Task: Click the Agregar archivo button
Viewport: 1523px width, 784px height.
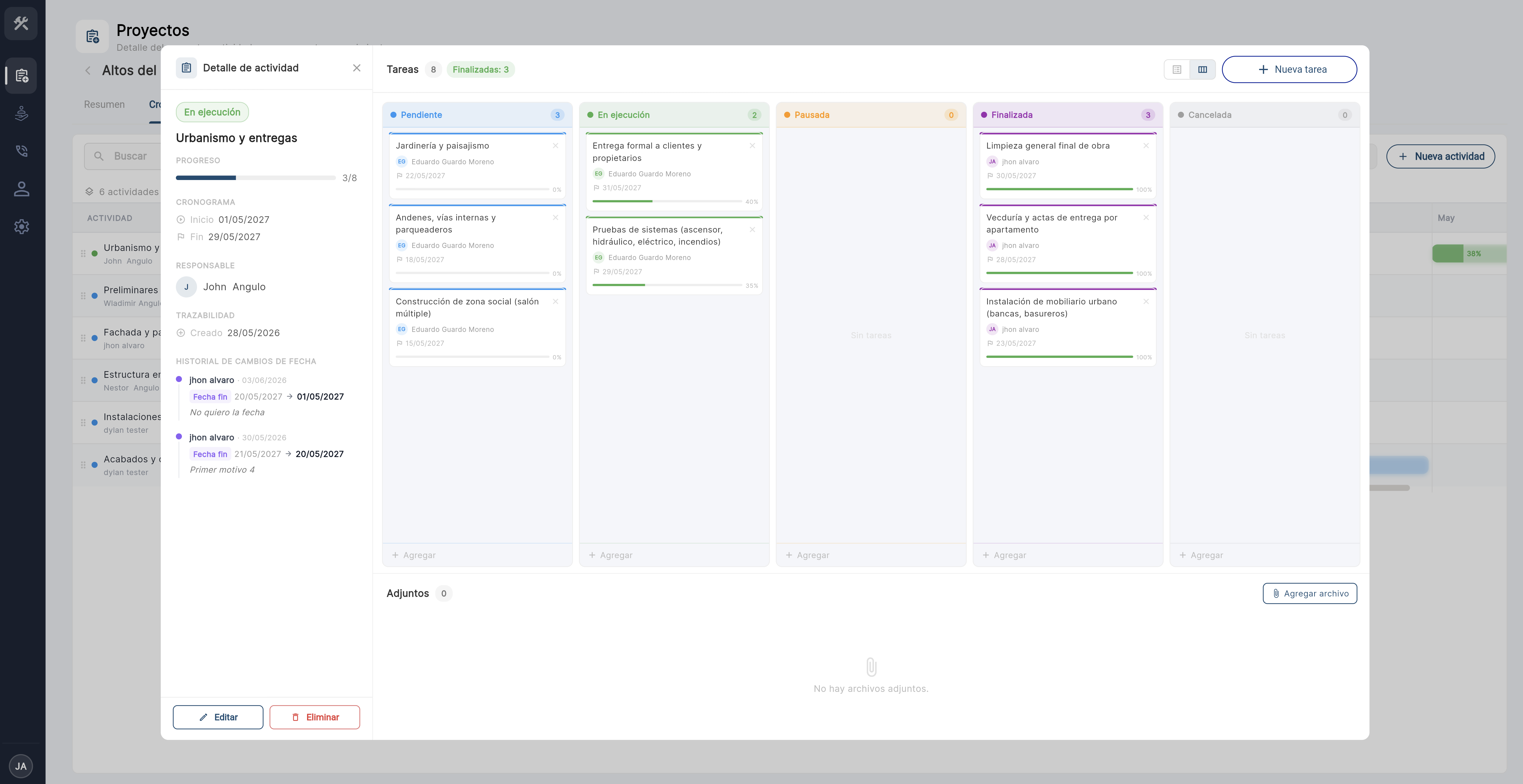Action: (1310, 594)
